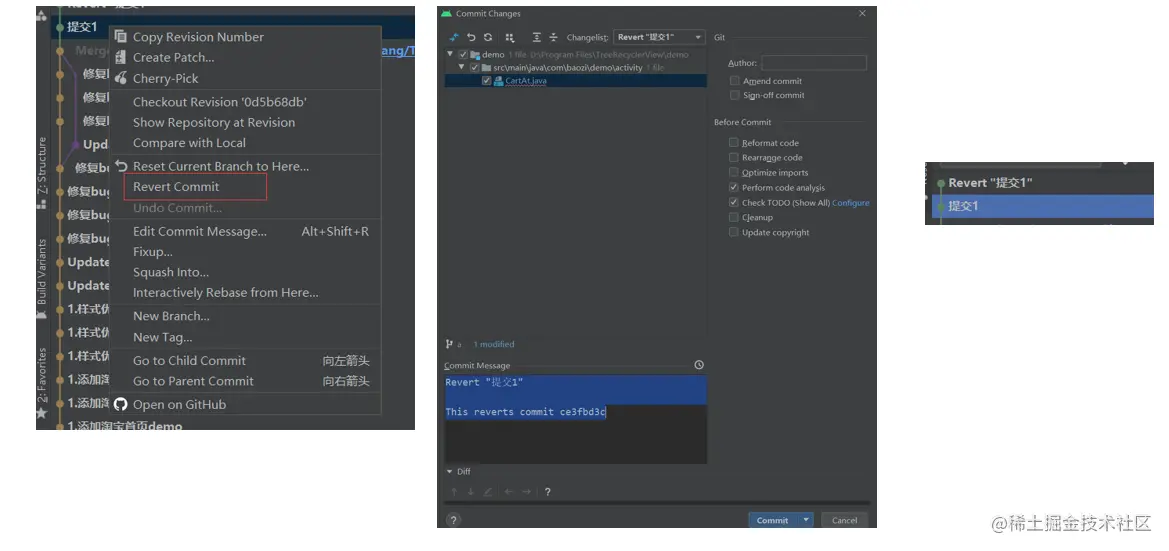This screenshot has height=551, width=1169.
Task: Click next difference down arrow in Diff
Action: (x=470, y=491)
